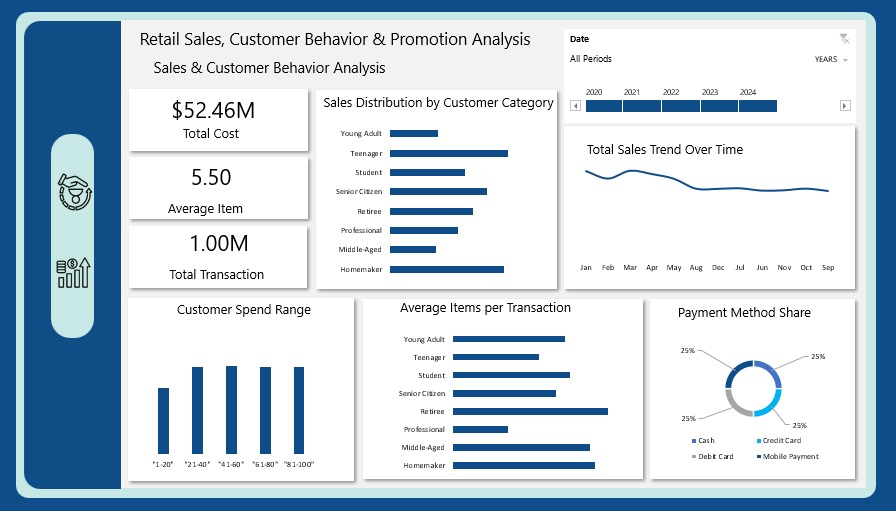Click the Sep label on trend chart axis
This screenshot has height=511, width=896.
click(828, 268)
